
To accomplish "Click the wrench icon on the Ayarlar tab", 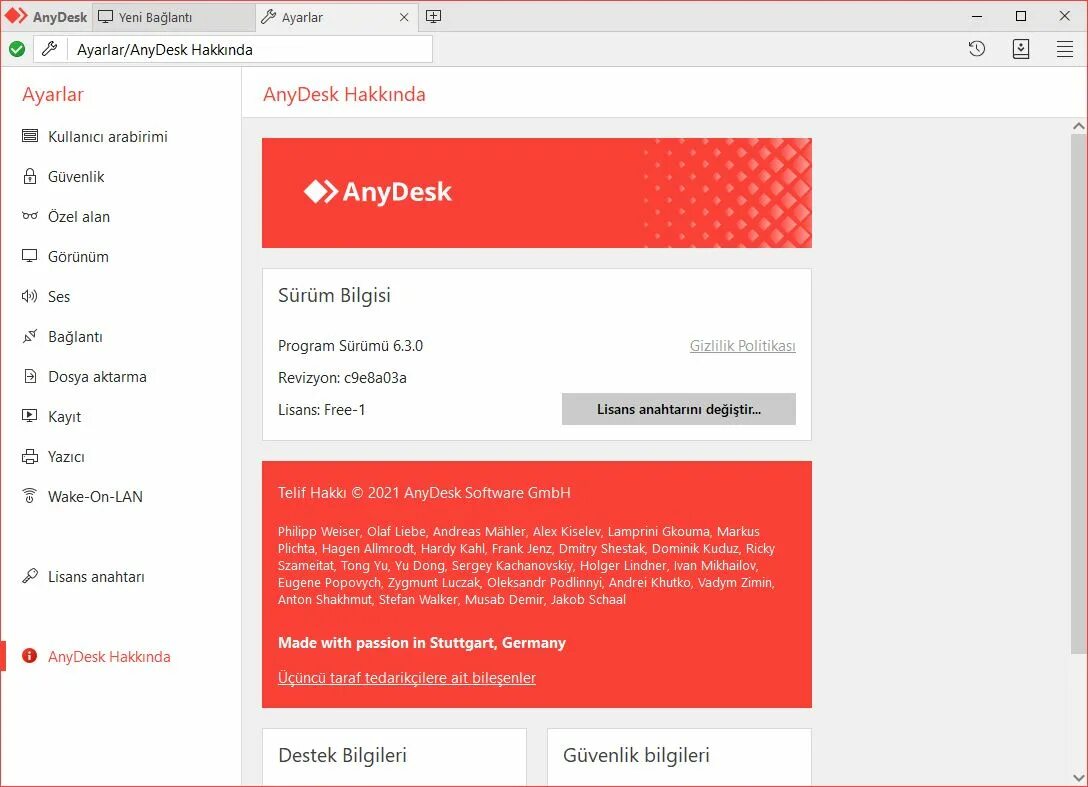I will tap(269, 17).
